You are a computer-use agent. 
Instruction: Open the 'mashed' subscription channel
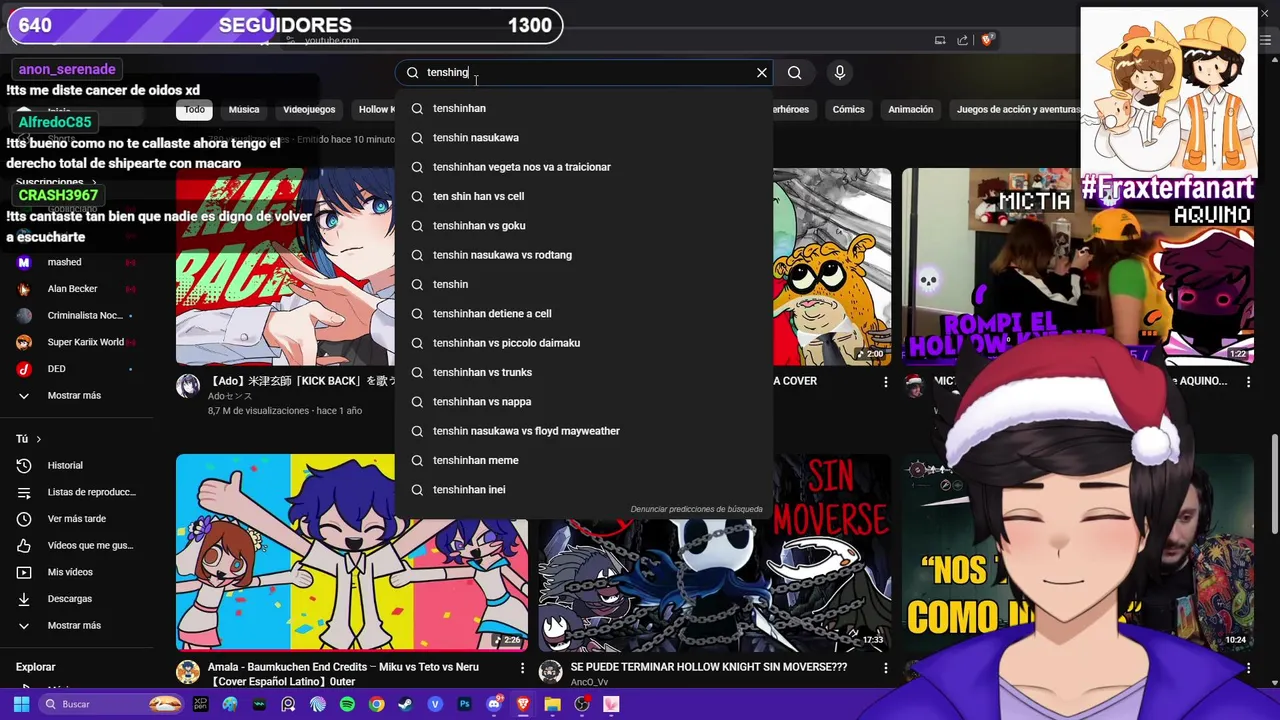pos(76,262)
